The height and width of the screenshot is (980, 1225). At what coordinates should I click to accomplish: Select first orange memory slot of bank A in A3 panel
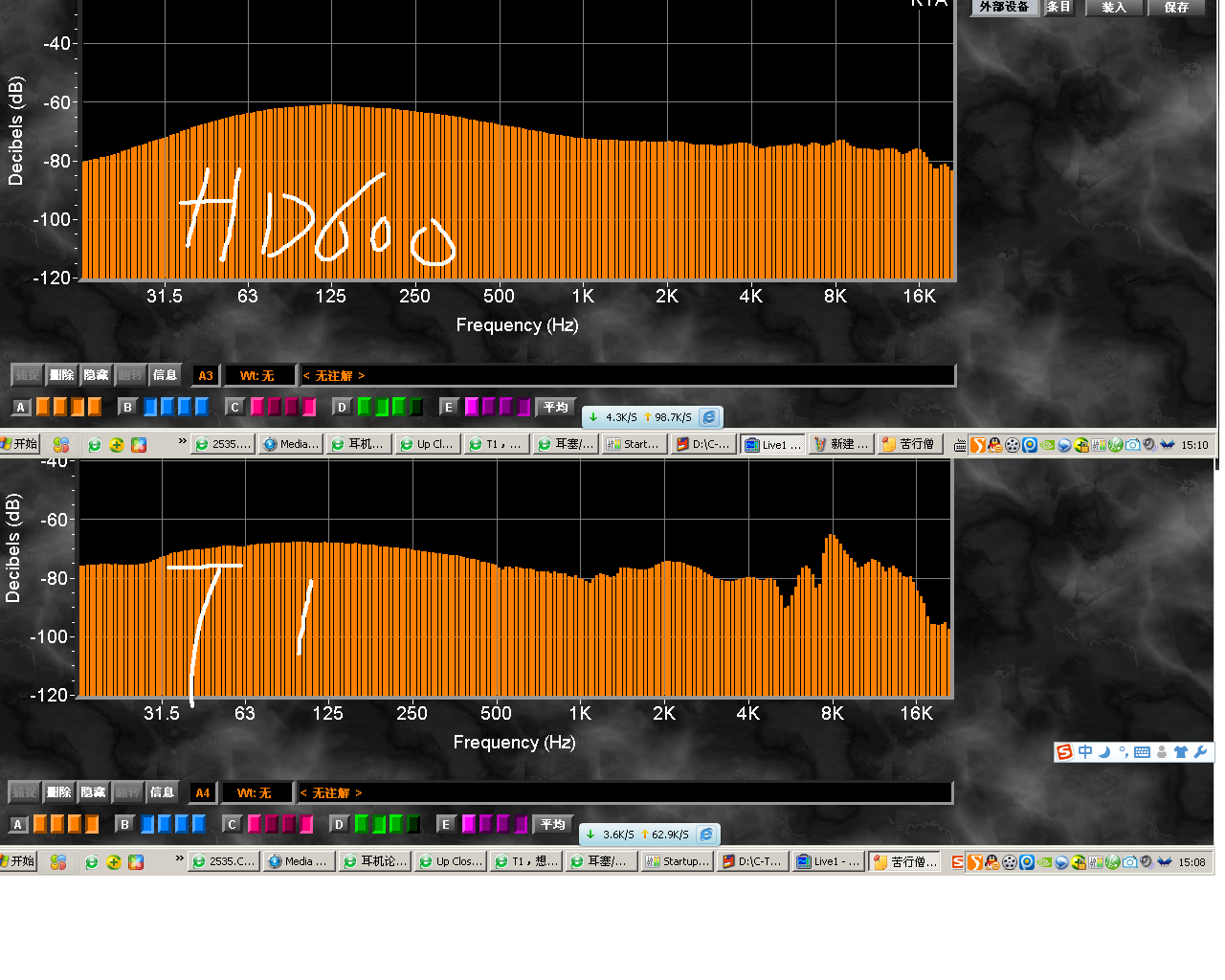(x=43, y=407)
